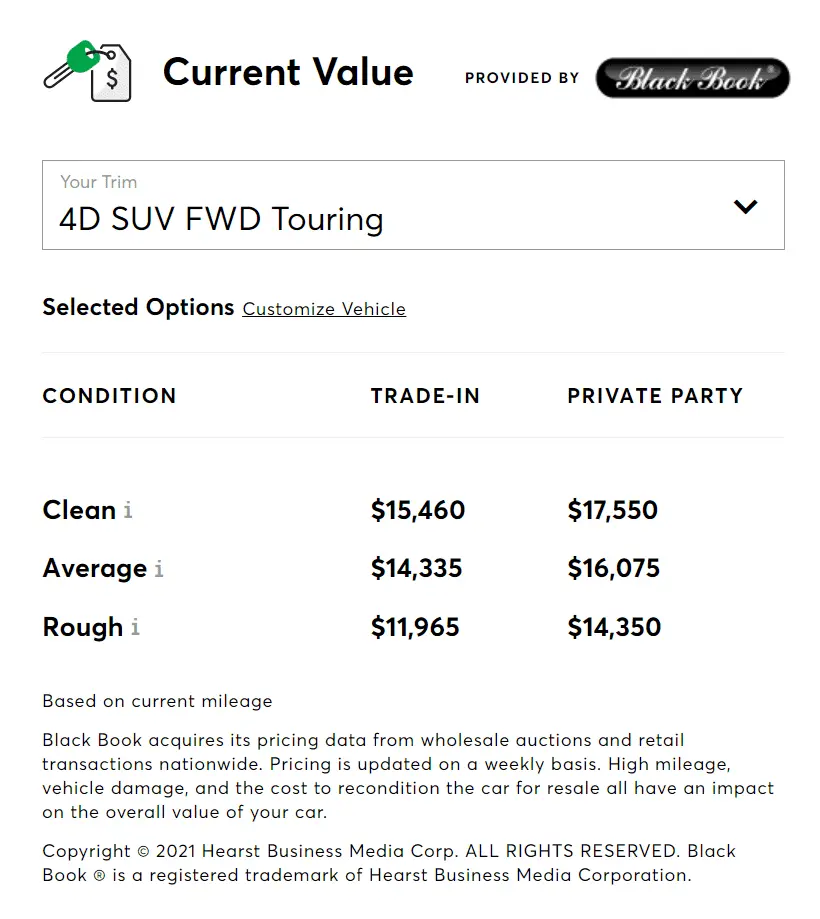Screen dimensions: 820x919
Task: Open the Customize Vehicle link
Action: coord(324,309)
